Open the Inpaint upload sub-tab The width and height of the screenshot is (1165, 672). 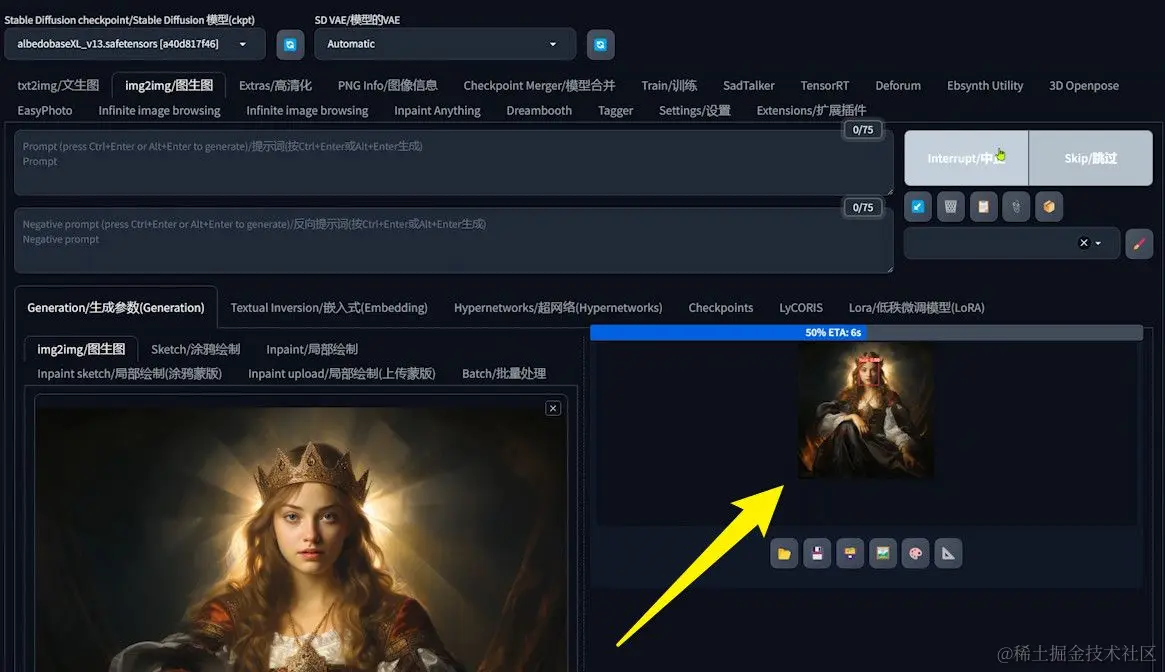pyautogui.click(x=341, y=374)
